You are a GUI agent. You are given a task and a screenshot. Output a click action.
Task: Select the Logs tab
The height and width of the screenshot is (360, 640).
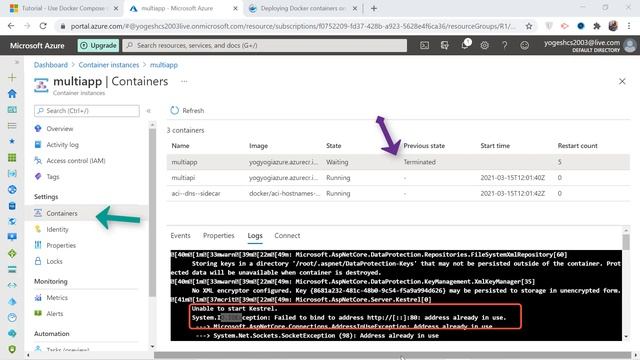(255, 236)
